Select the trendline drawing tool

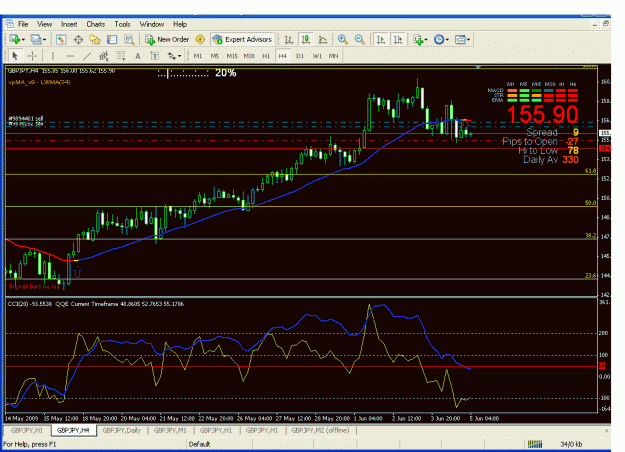point(87,56)
